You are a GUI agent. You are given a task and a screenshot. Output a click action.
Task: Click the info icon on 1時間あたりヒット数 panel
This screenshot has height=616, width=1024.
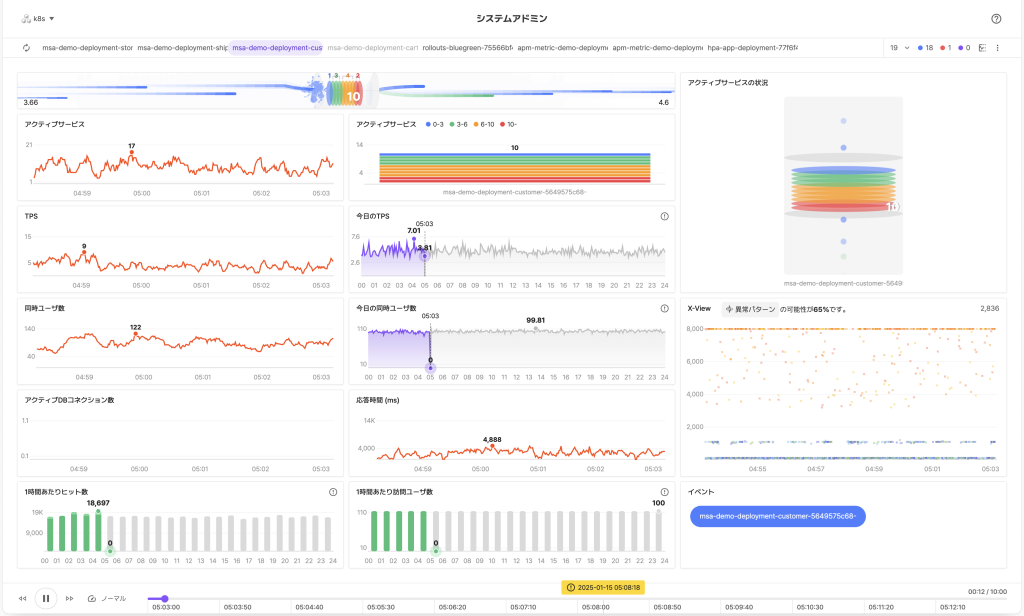click(x=333, y=492)
